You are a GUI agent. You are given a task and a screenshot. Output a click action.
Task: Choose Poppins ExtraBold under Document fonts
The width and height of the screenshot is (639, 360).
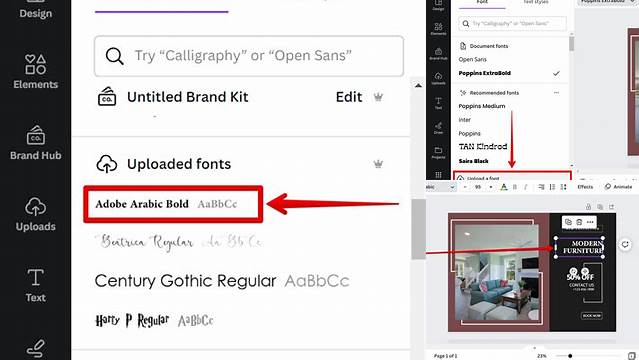click(x=485, y=73)
